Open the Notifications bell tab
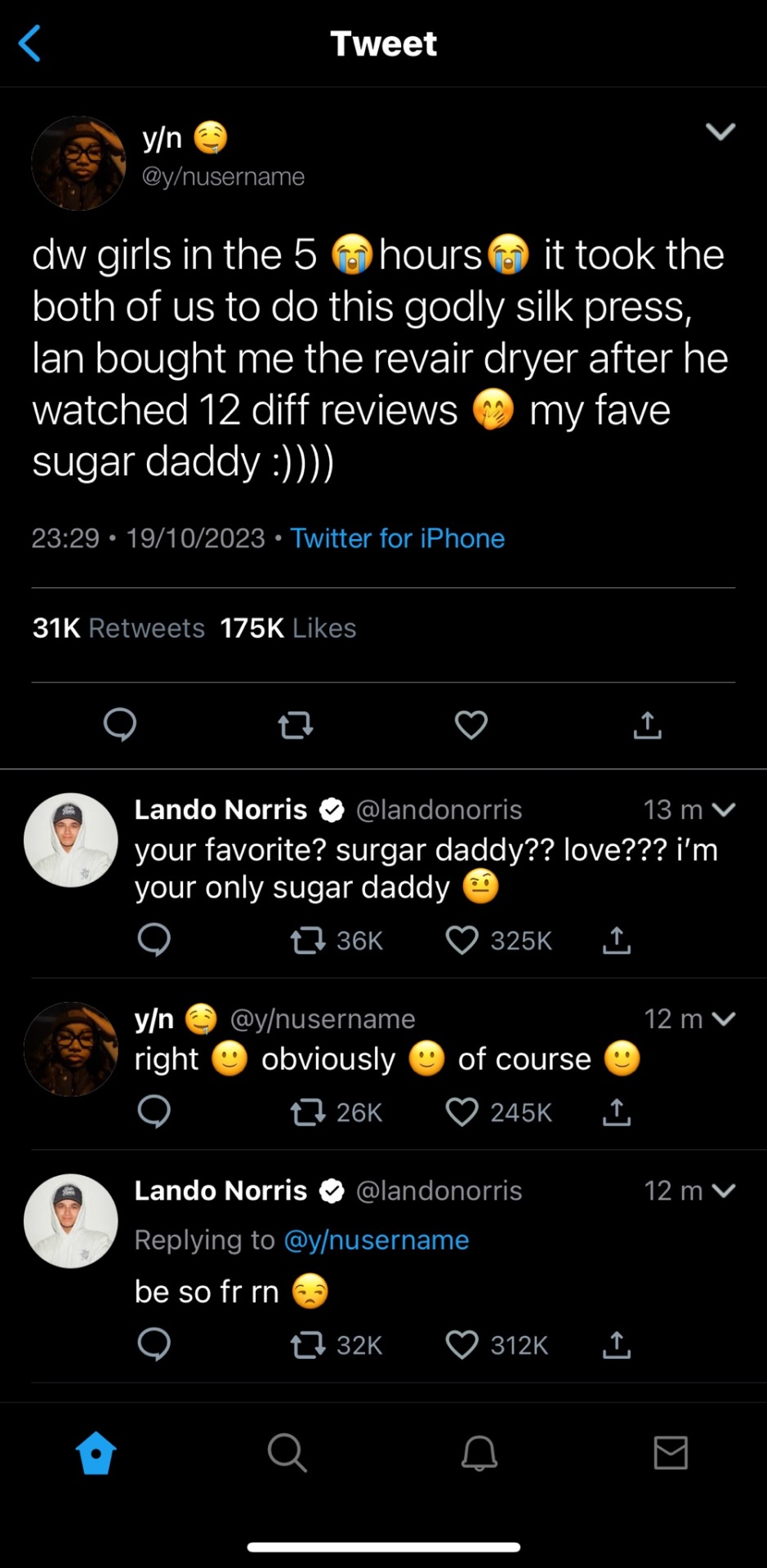 479,1453
